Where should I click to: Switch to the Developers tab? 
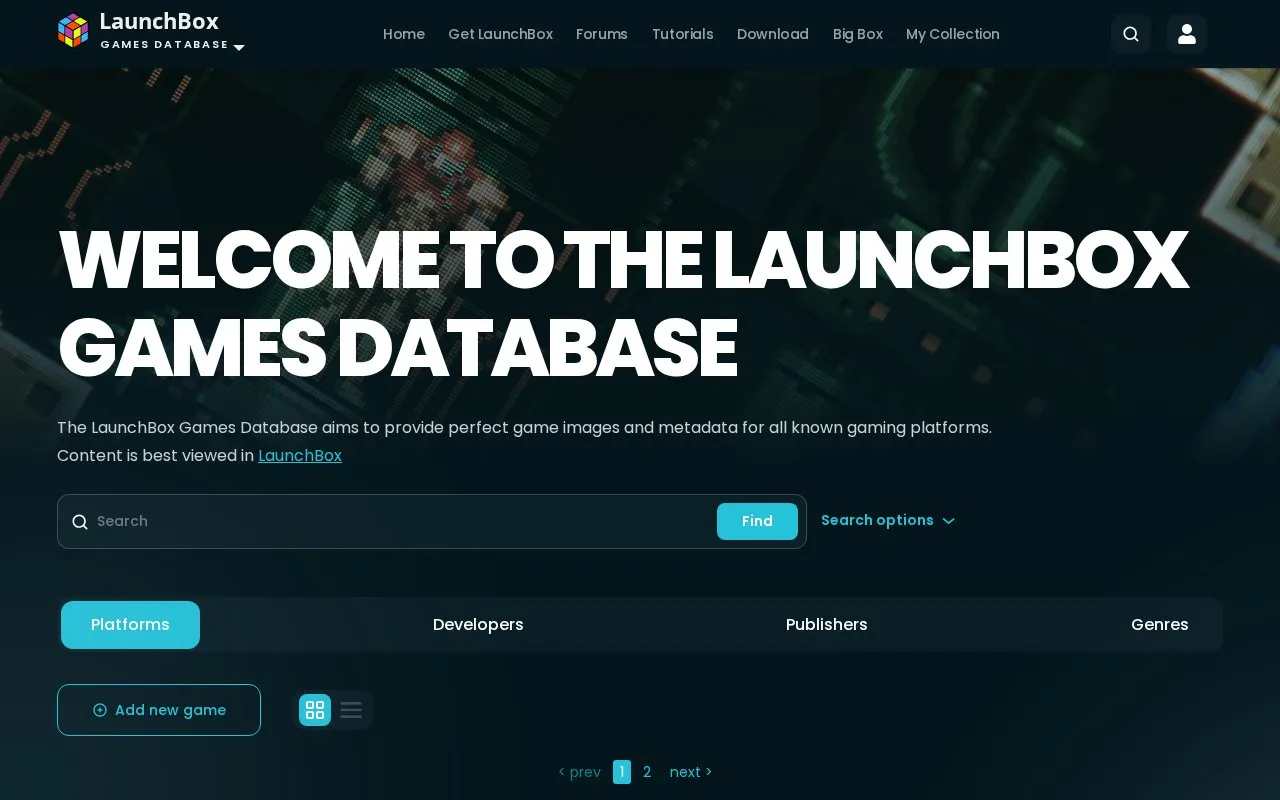click(478, 625)
